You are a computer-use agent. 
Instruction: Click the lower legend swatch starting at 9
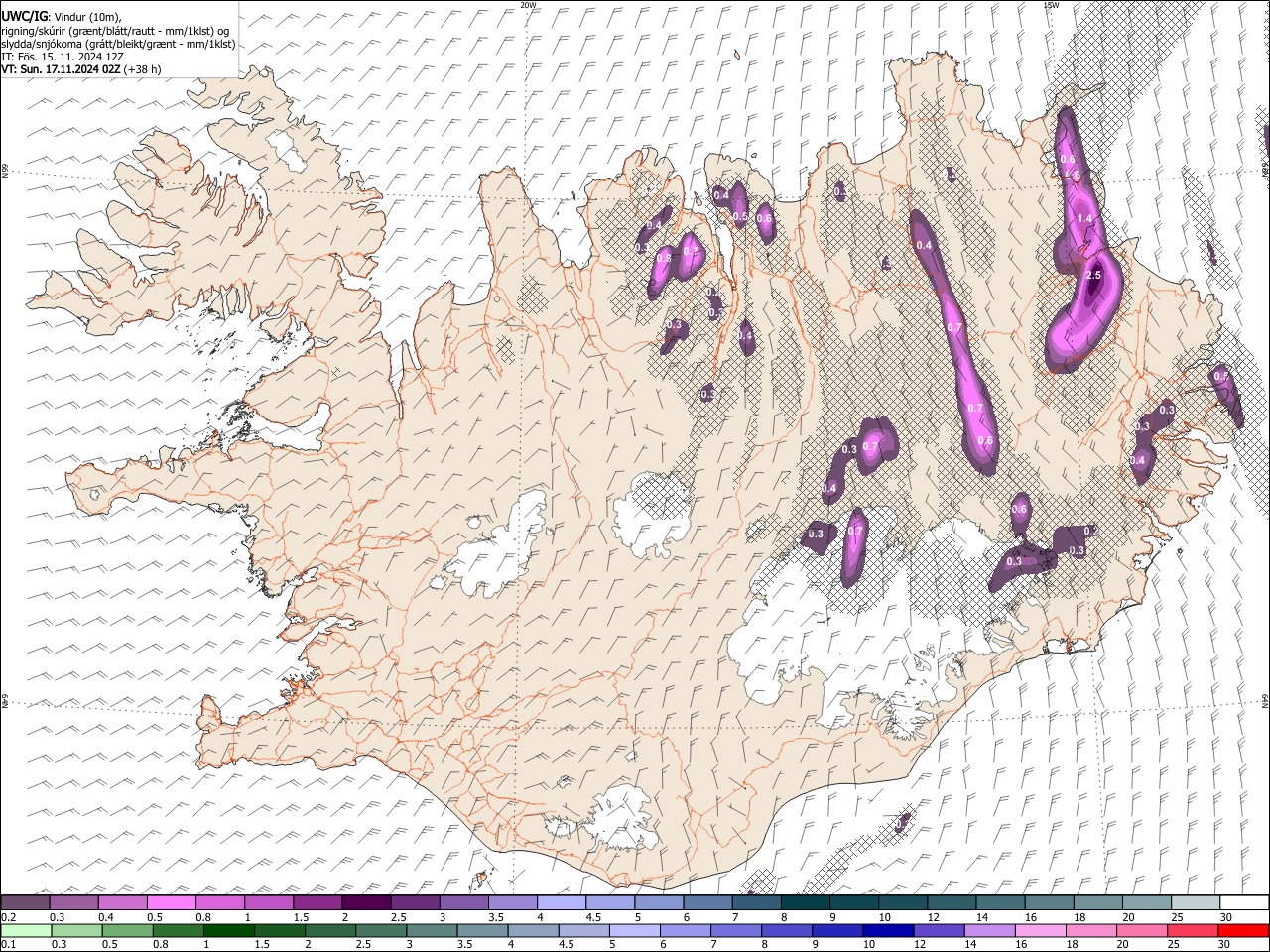point(835,930)
